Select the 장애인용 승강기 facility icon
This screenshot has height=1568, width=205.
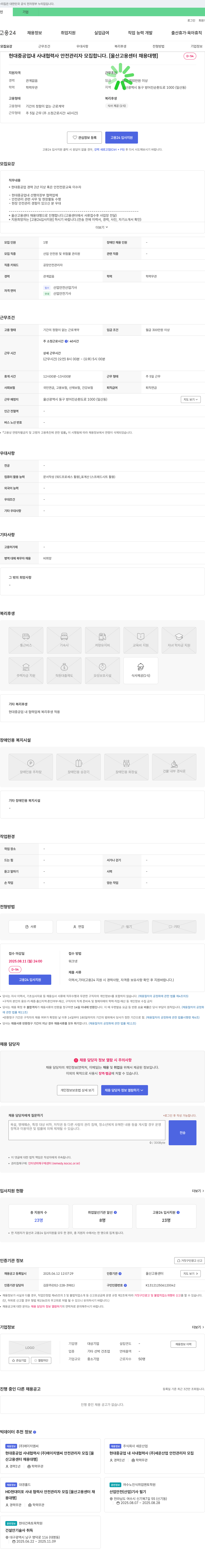click(79, 767)
